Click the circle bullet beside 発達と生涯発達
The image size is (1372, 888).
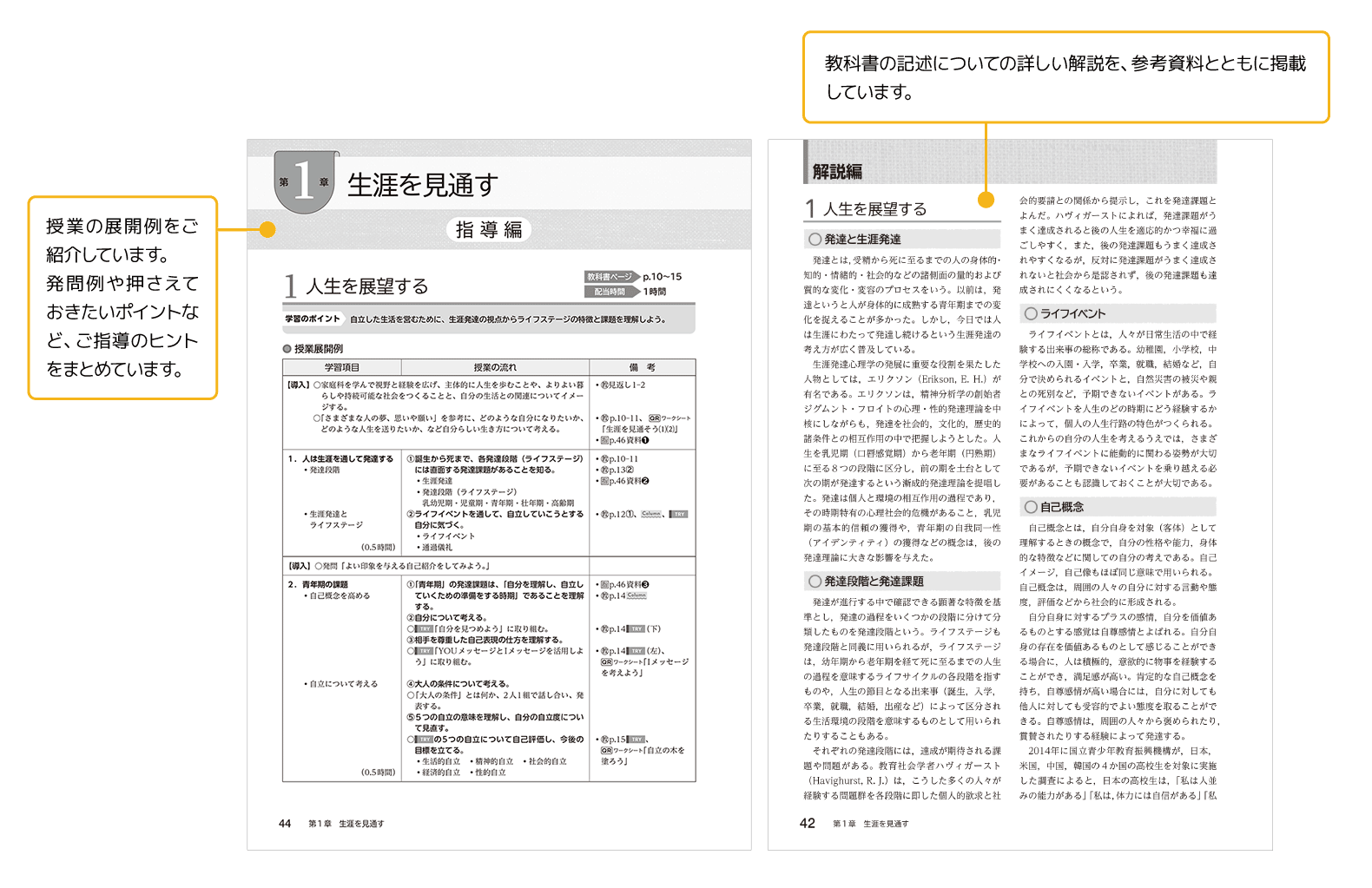815,239
